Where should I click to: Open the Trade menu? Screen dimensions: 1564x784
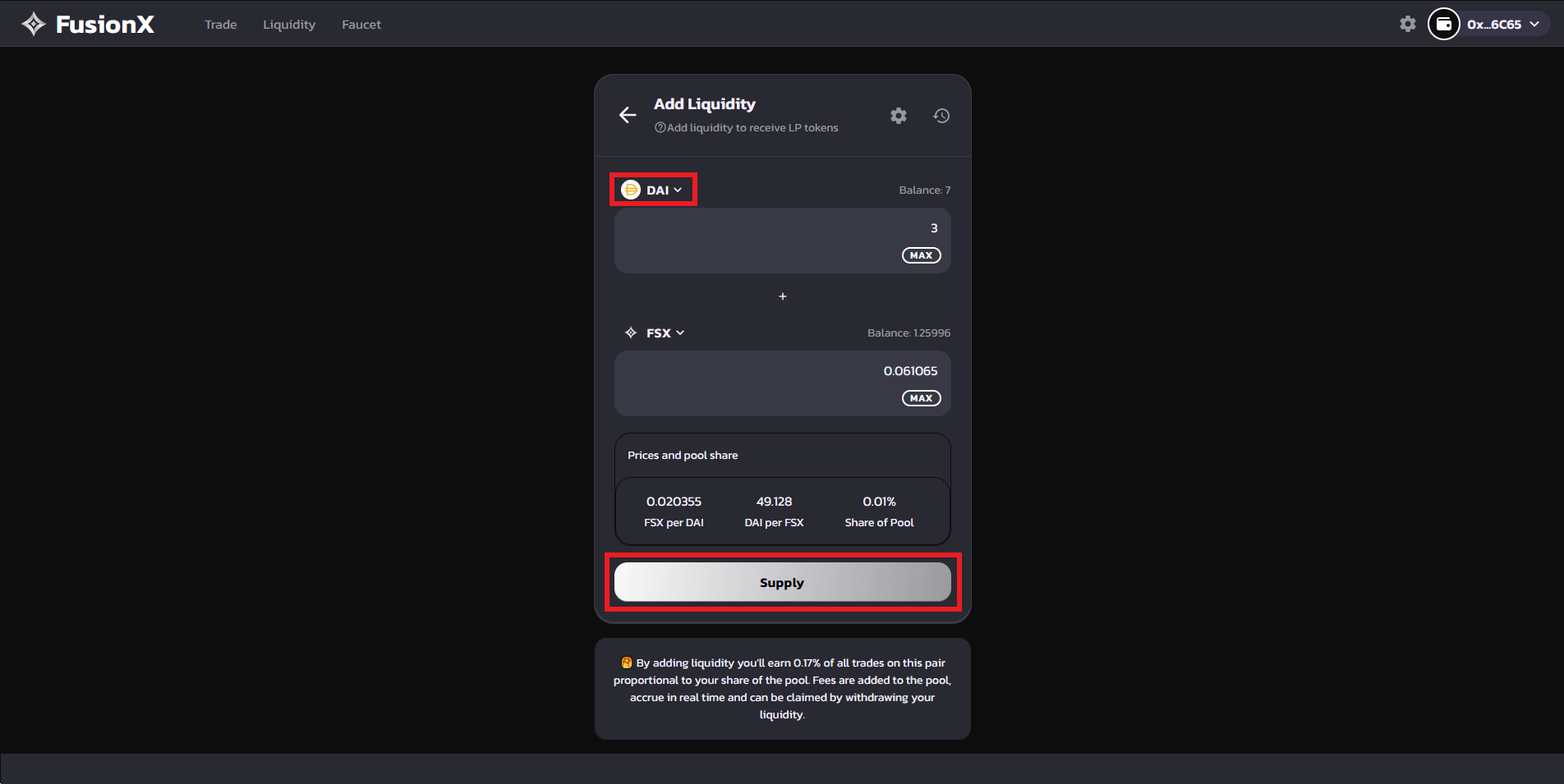[x=220, y=25]
